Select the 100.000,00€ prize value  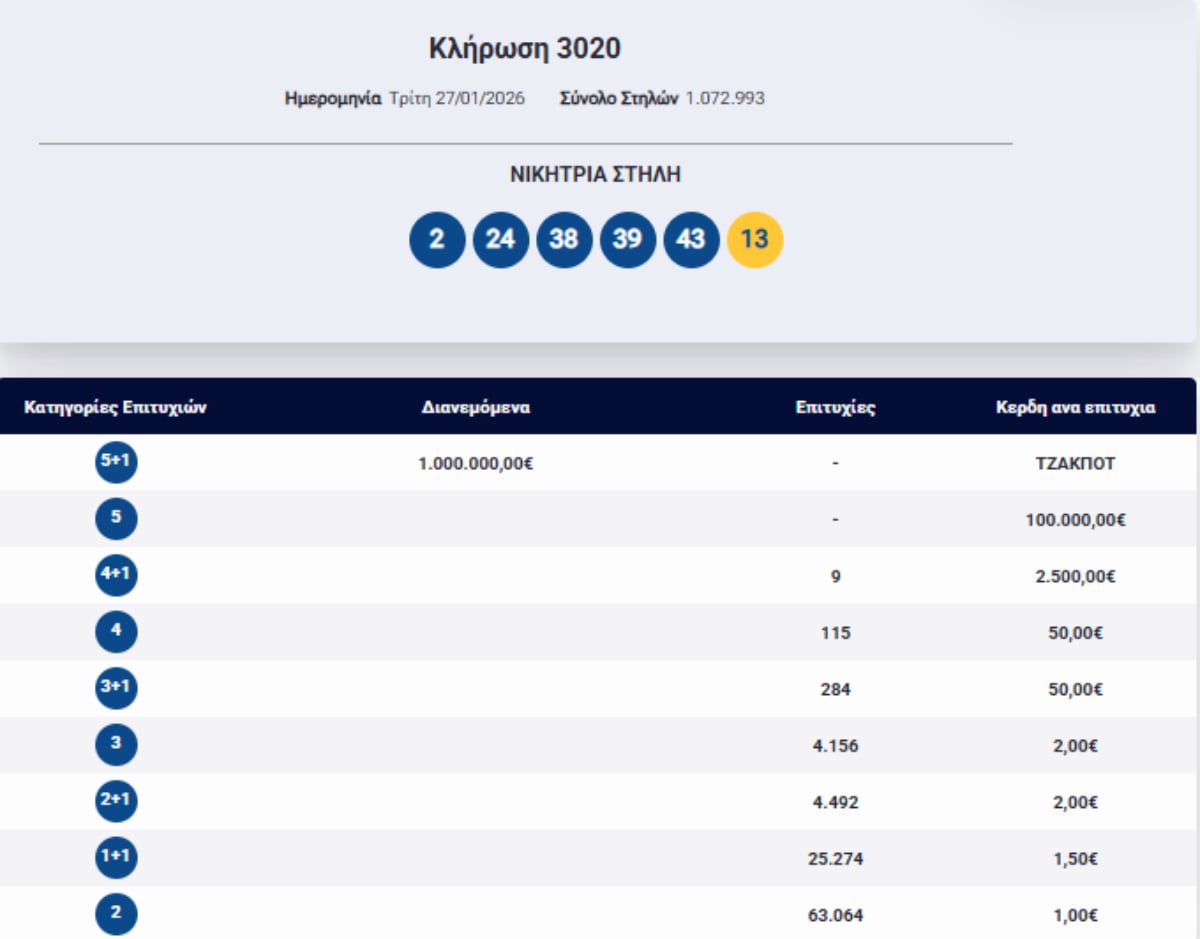point(1076,520)
